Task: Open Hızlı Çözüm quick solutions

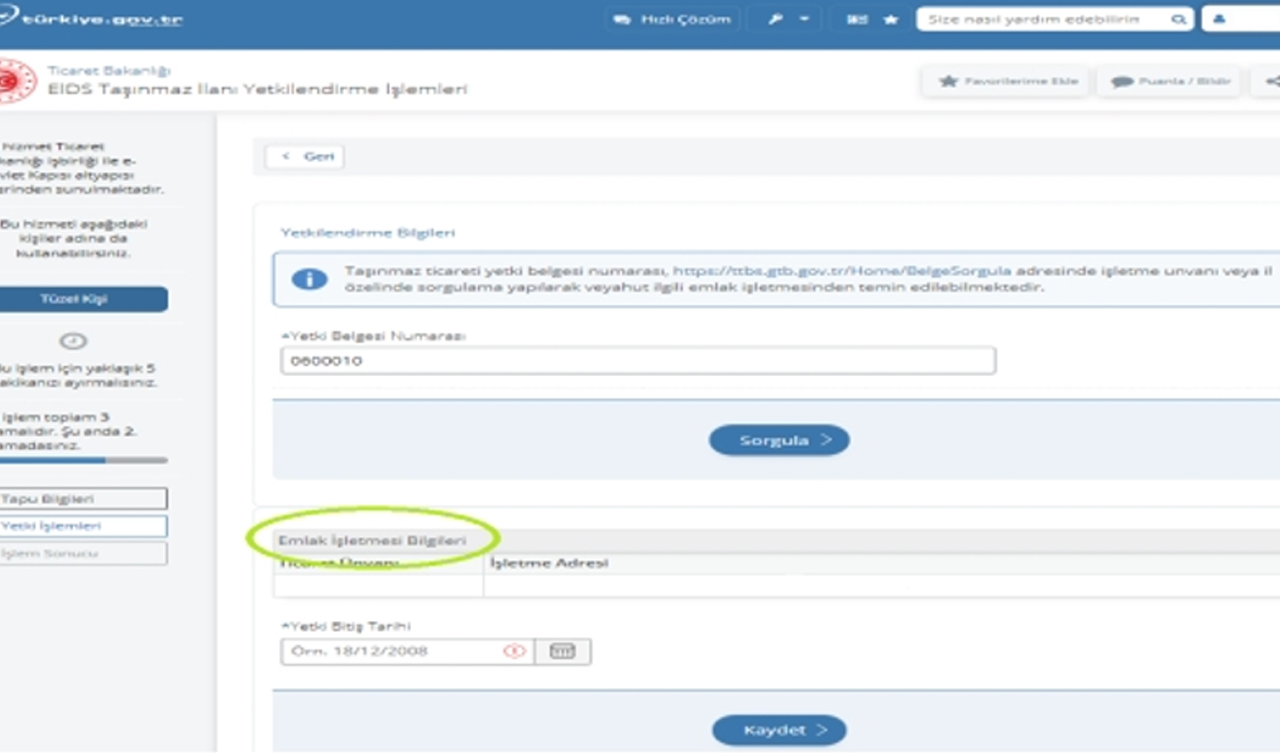Action: pos(672,20)
